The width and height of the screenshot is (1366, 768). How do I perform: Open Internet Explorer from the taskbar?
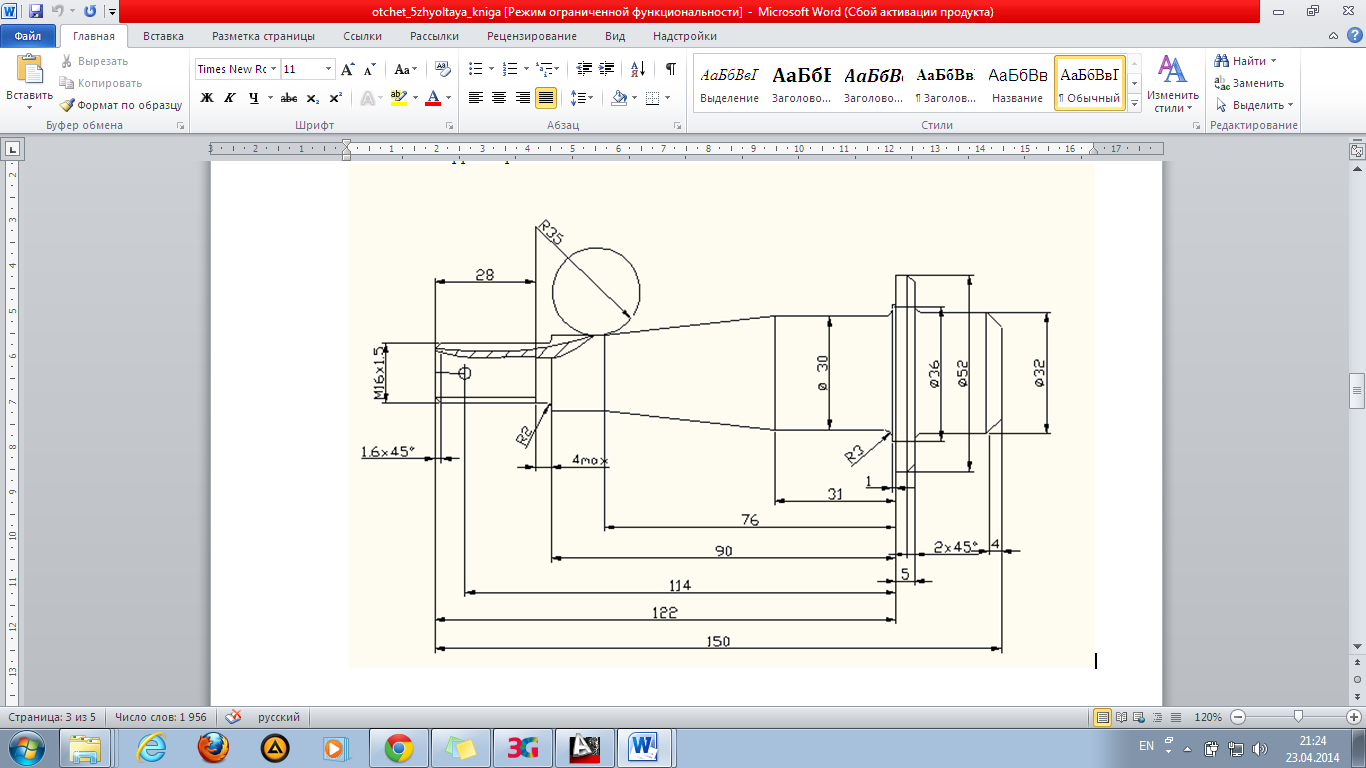coord(149,747)
